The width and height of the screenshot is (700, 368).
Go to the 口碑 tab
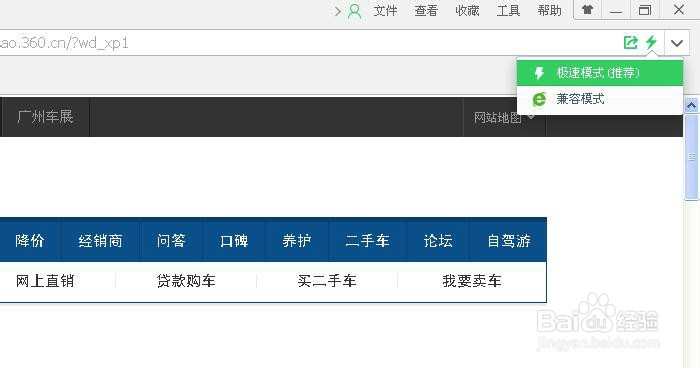tap(234, 241)
